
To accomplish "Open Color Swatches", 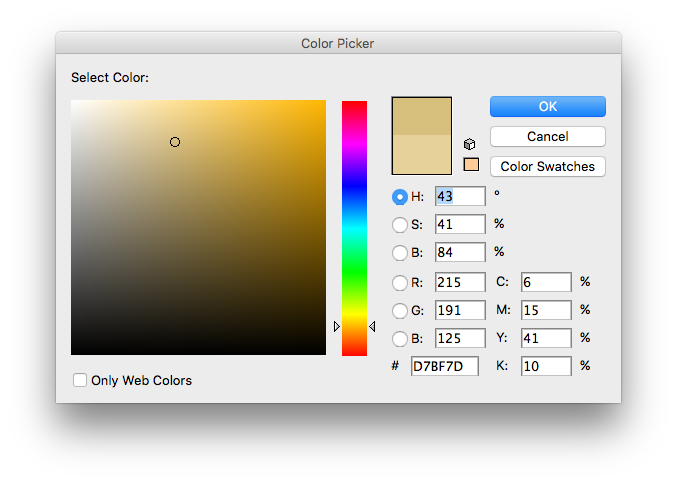I will click(547, 166).
